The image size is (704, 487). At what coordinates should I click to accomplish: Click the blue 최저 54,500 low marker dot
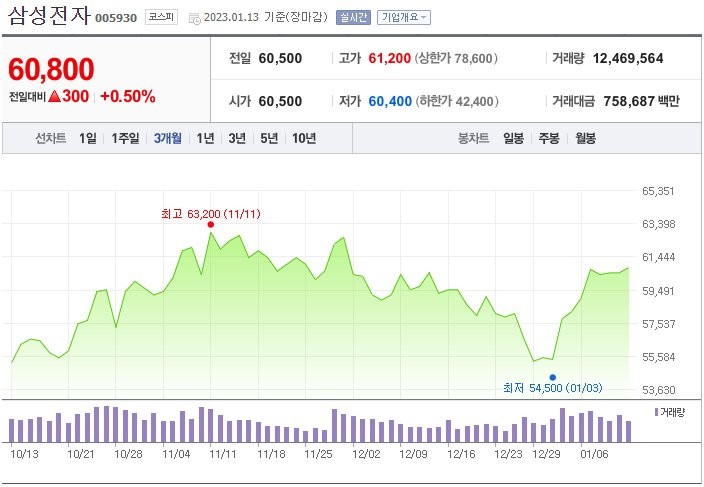click(x=552, y=377)
